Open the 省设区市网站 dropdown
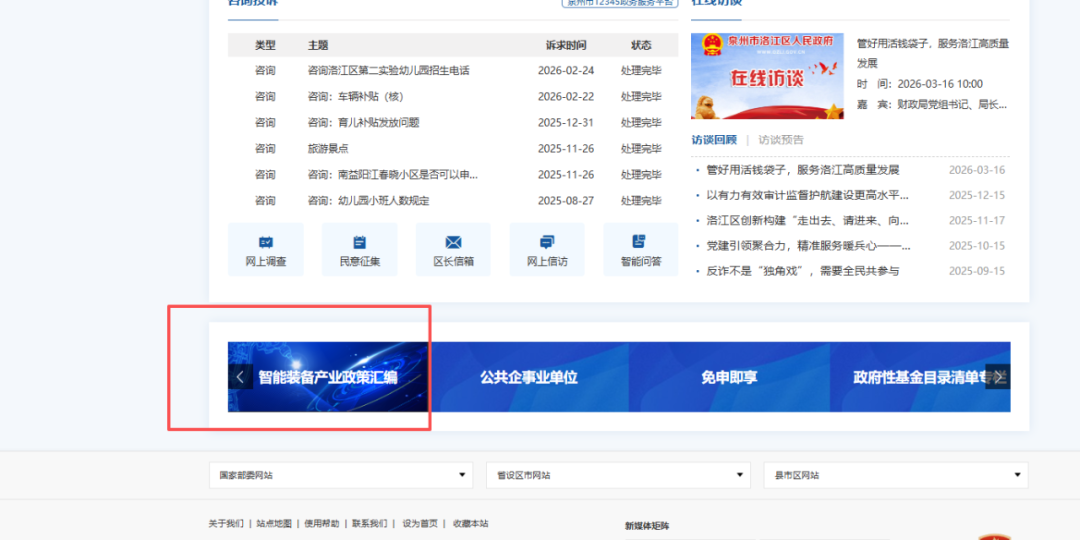Image resolution: width=1080 pixels, height=540 pixels. point(618,475)
